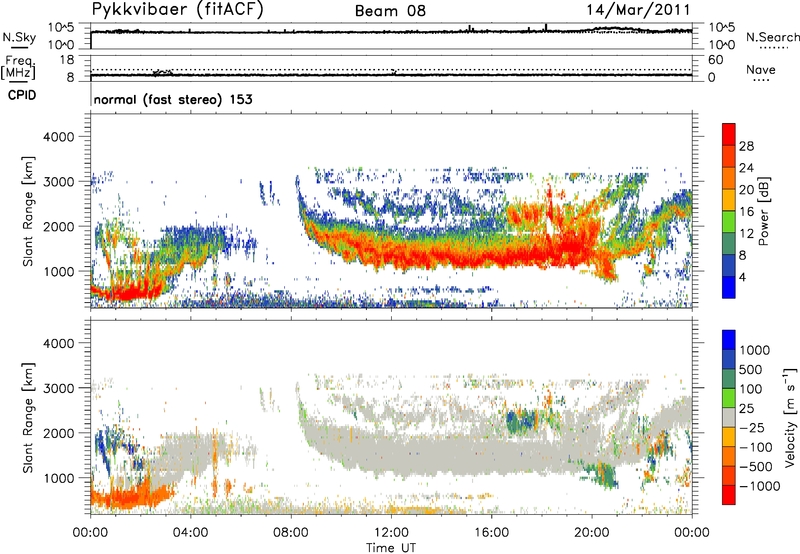Click the '-1000' label on the Velocity color bar
The height and width of the screenshot is (554, 800).
760,486
